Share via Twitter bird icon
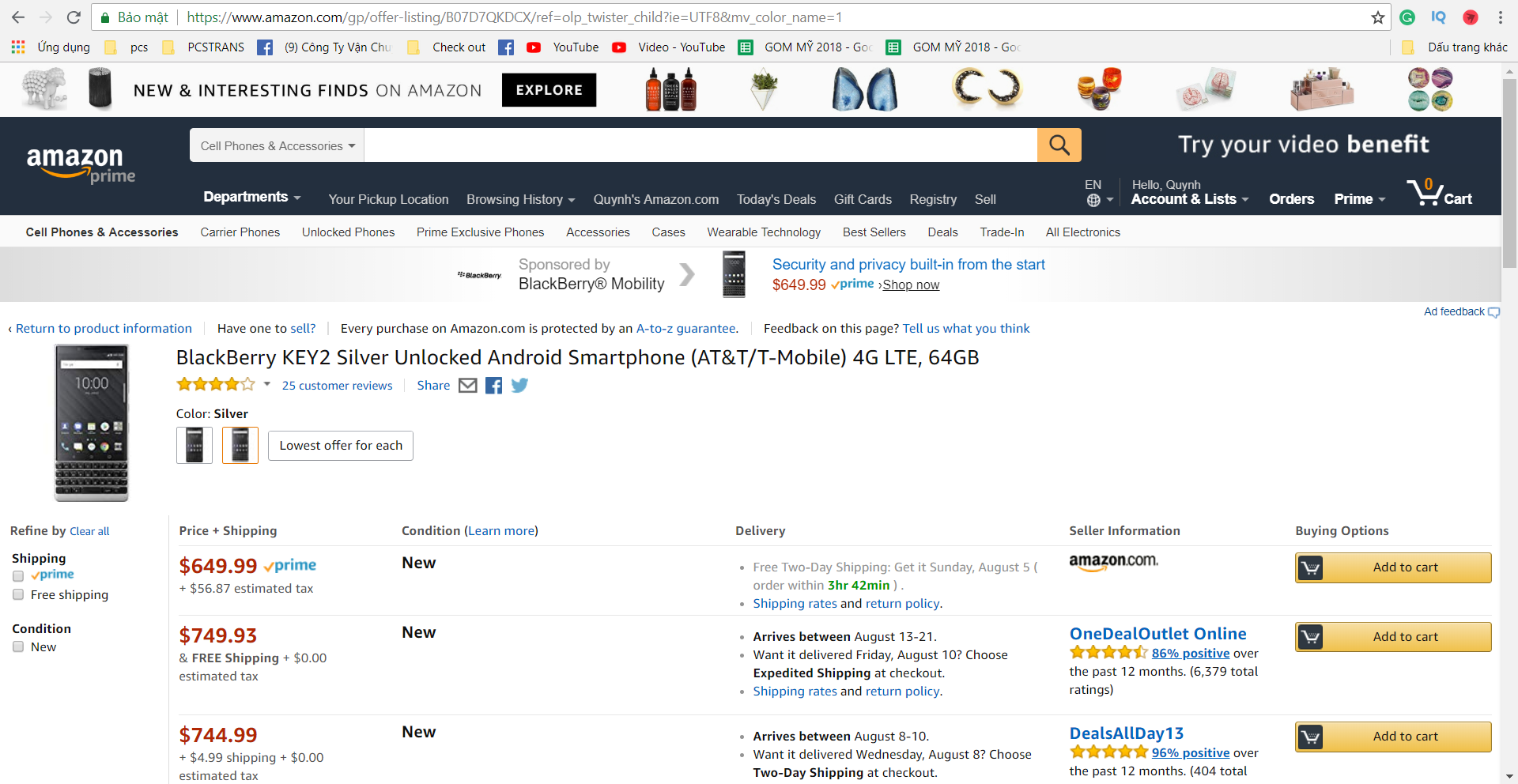 tap(519, 386)
